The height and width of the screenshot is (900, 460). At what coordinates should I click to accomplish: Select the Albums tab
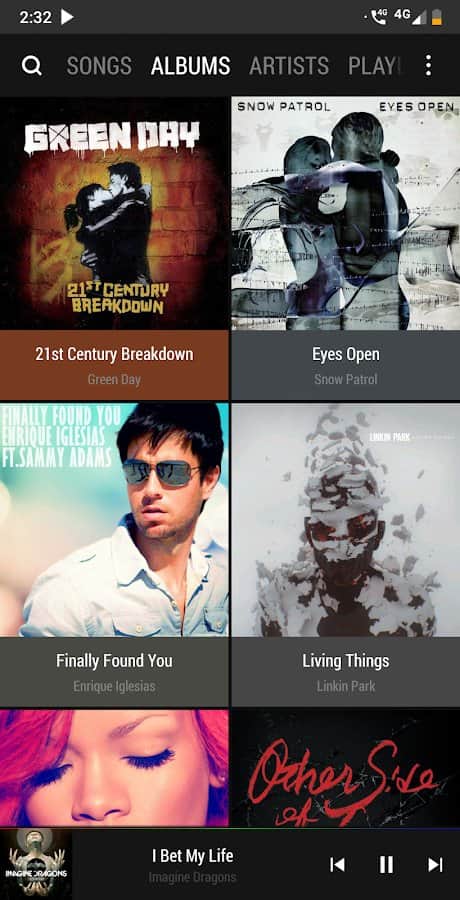(x=191, y=66)
